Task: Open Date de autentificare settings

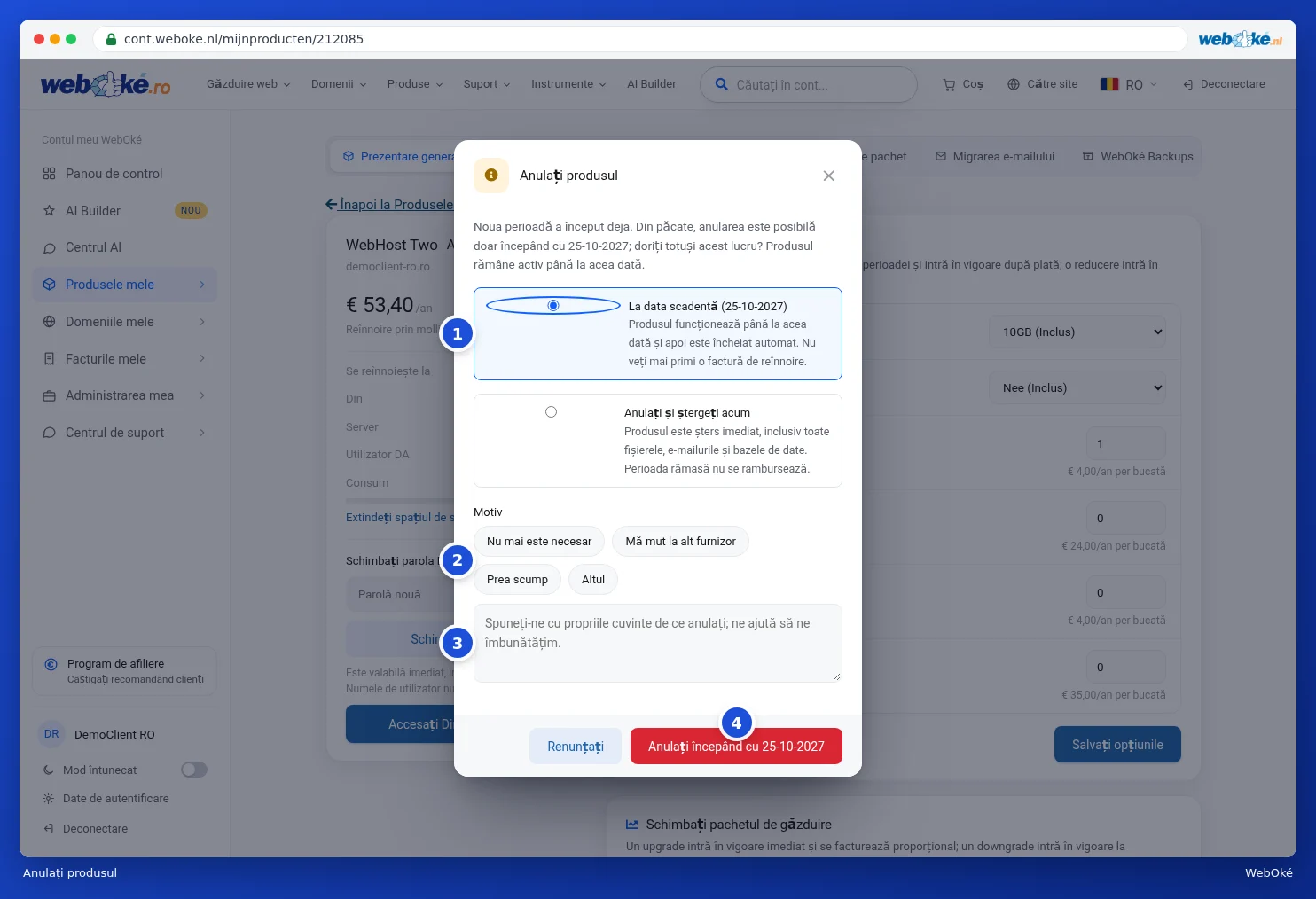Action: pyautogui.click(x=116, y=799)
